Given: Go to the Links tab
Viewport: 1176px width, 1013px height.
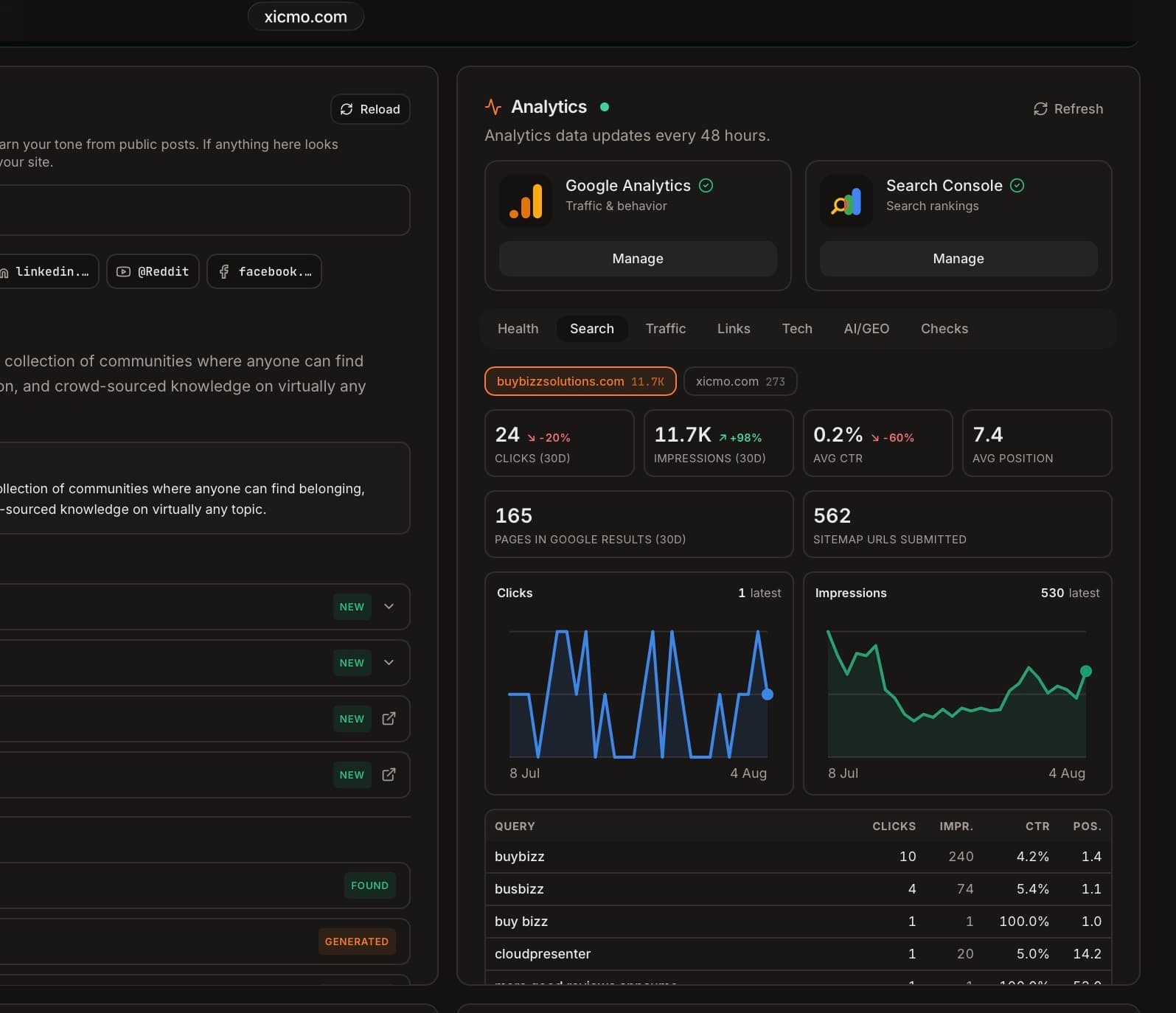Looking at the screenshot, I should pyautogui.click(x=734, y=329).
